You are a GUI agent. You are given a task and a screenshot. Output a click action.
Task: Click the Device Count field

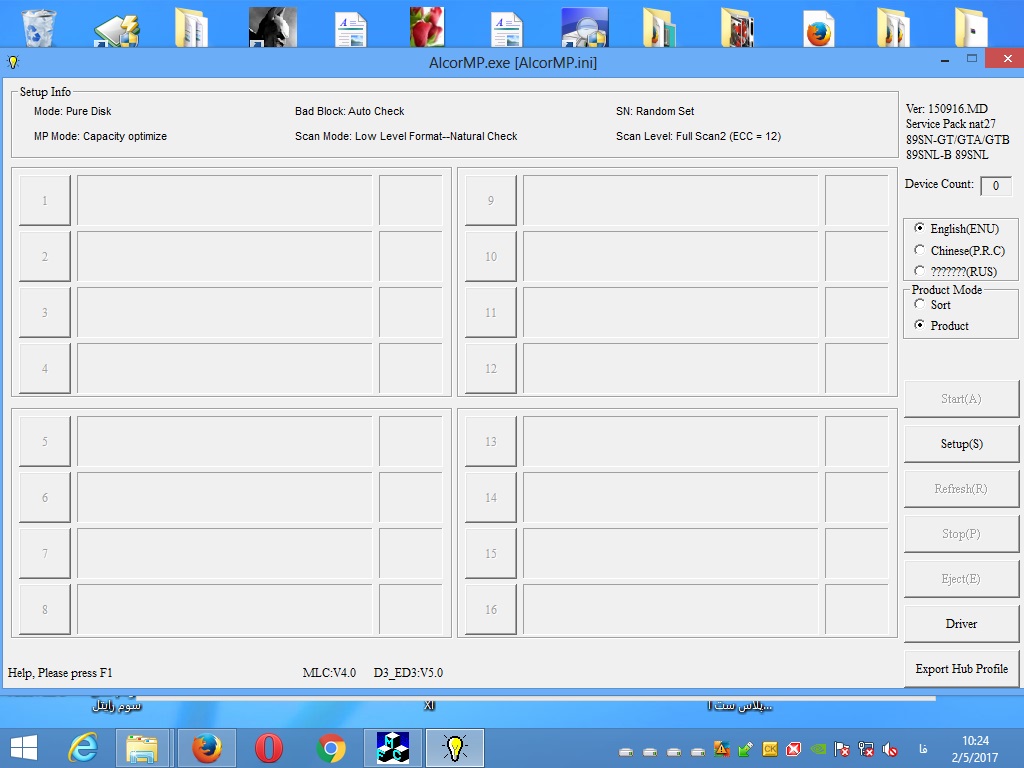tap(996, 185)
